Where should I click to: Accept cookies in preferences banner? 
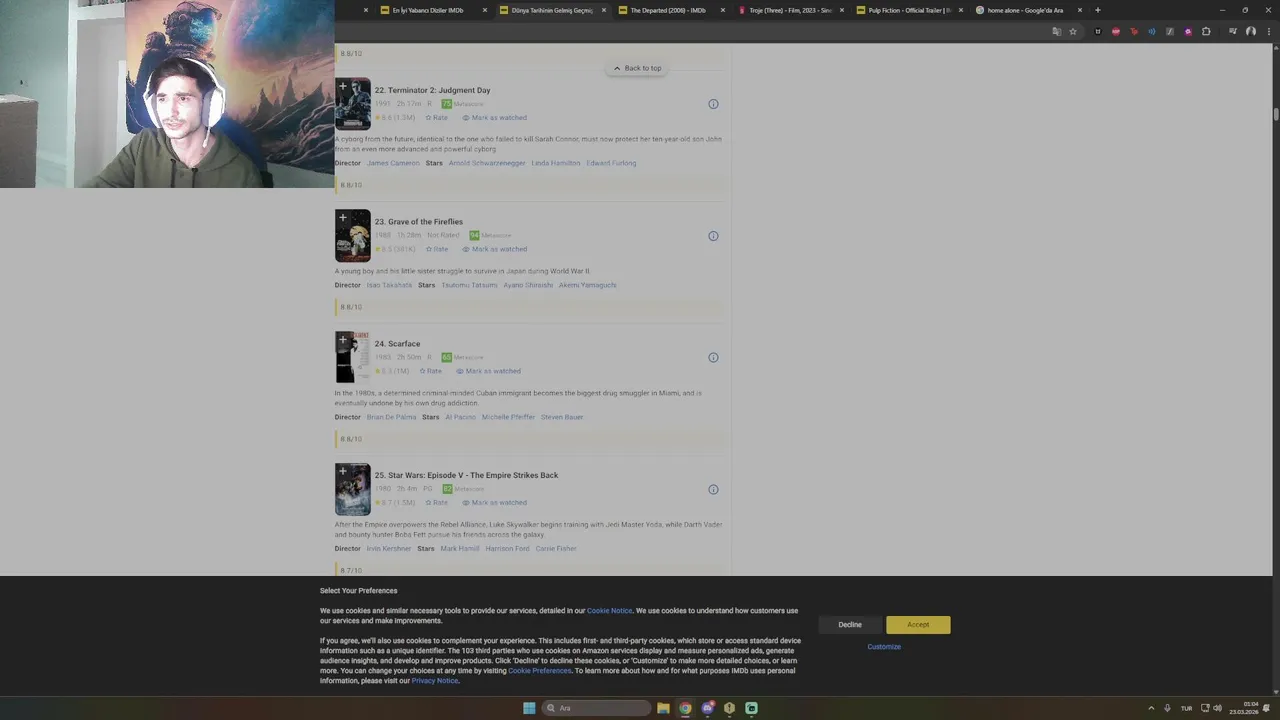click(x=918, y=625)
